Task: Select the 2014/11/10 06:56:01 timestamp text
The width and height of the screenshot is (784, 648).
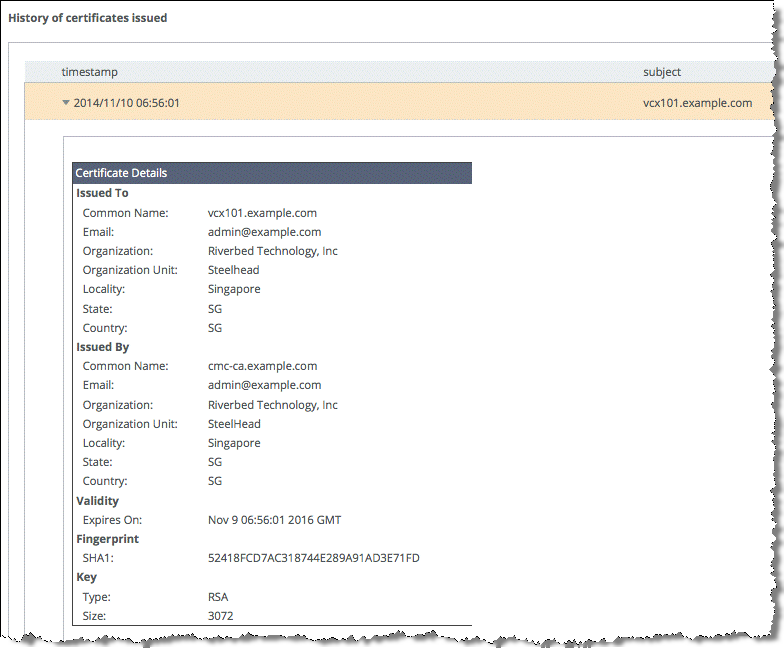Action: [126, 103]
